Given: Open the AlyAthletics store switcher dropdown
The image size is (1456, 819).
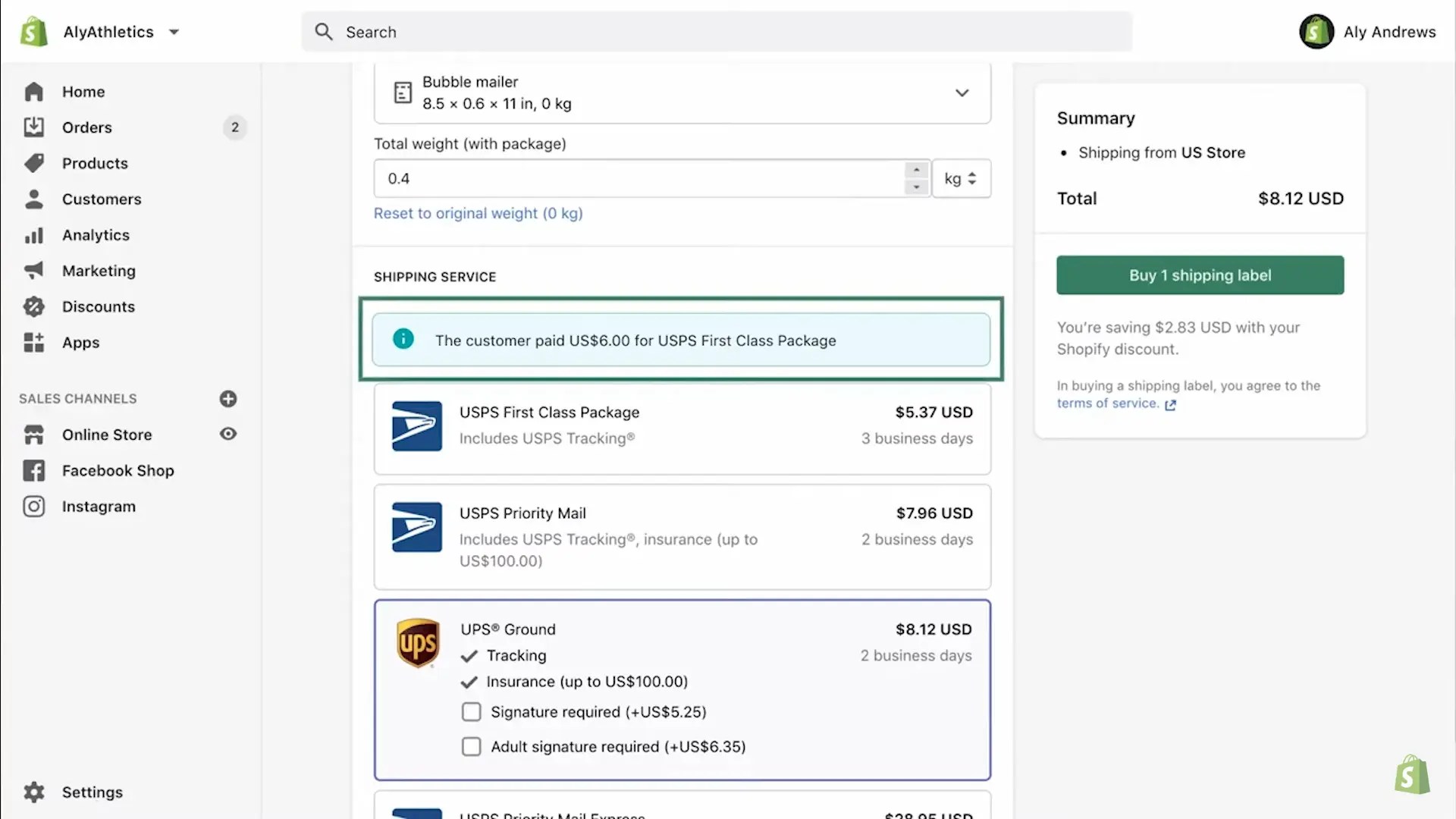Looking at the screenshot, I should tap(174, 32).
